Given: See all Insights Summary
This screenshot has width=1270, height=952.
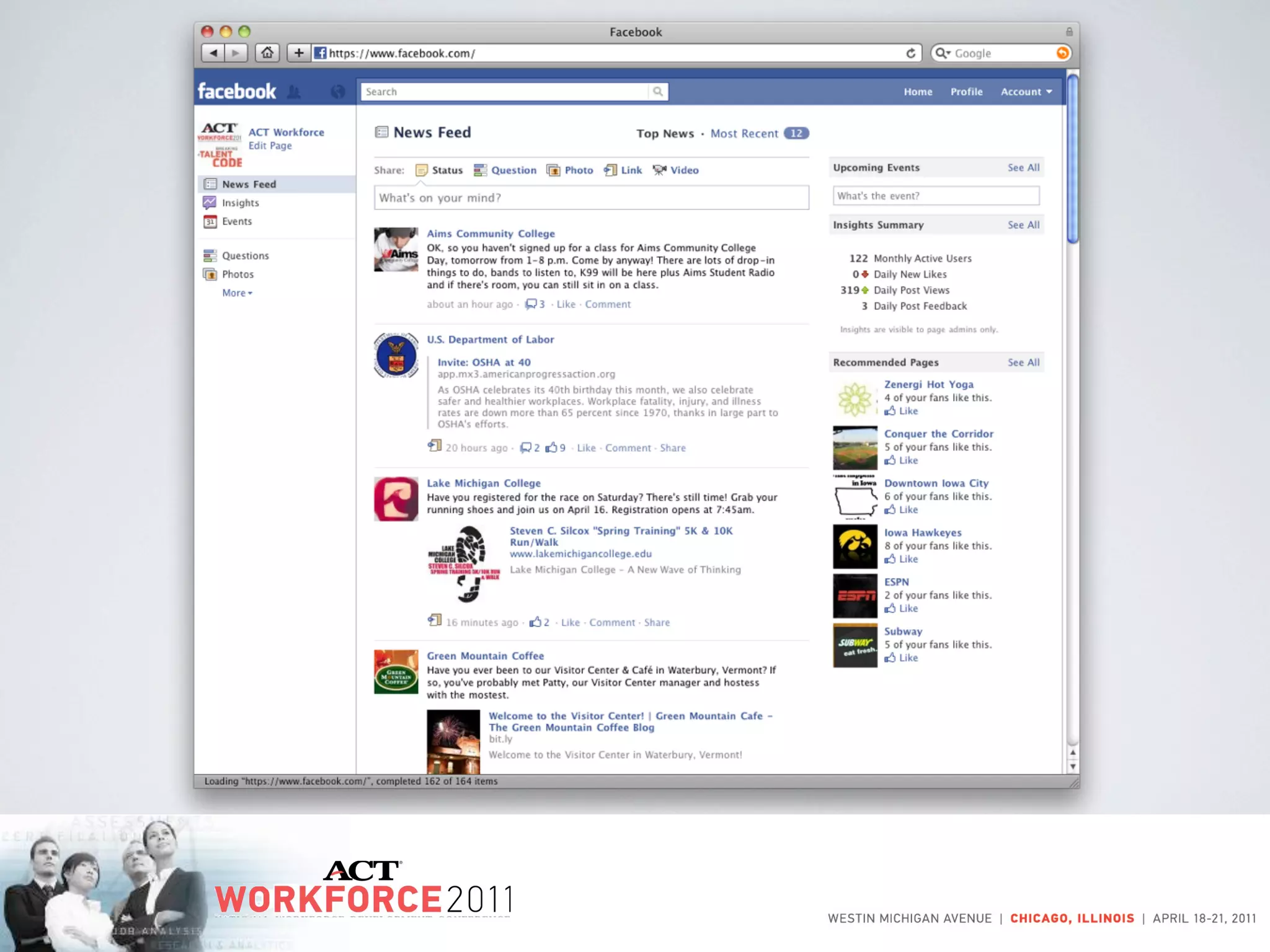Looking at the screenshot, I should click(1023, 225).
